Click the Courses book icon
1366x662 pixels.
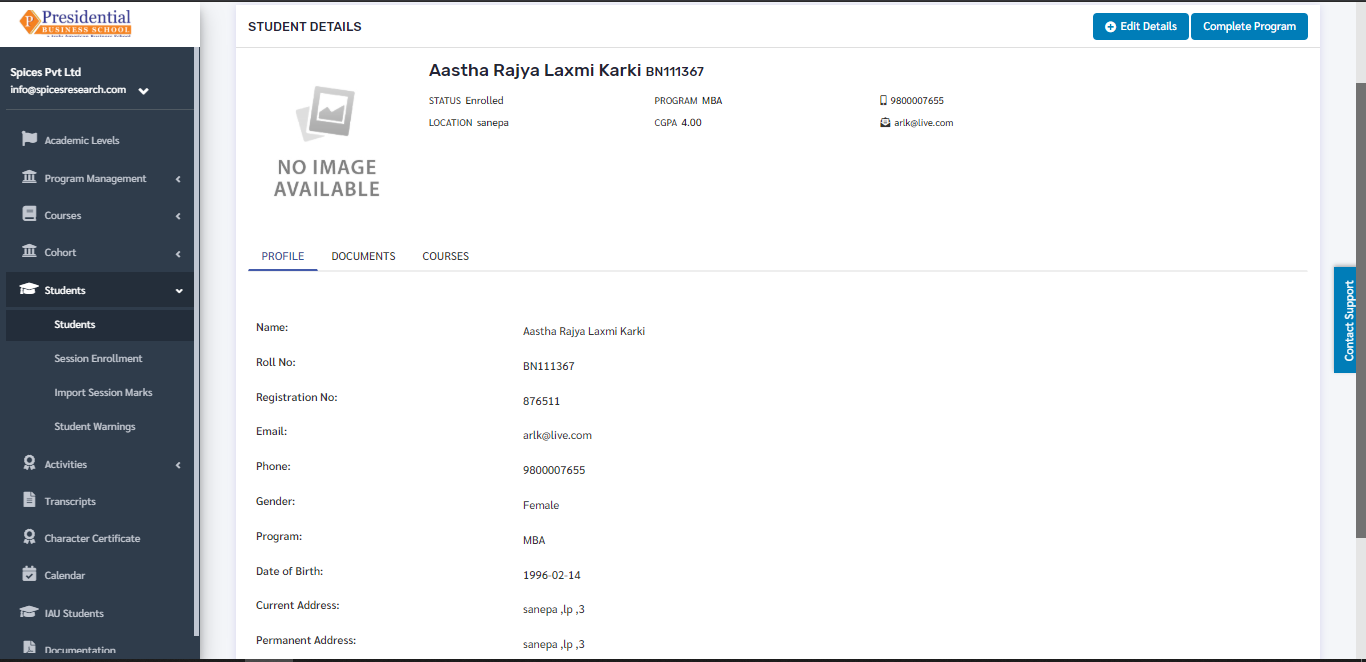click(29, 215)
